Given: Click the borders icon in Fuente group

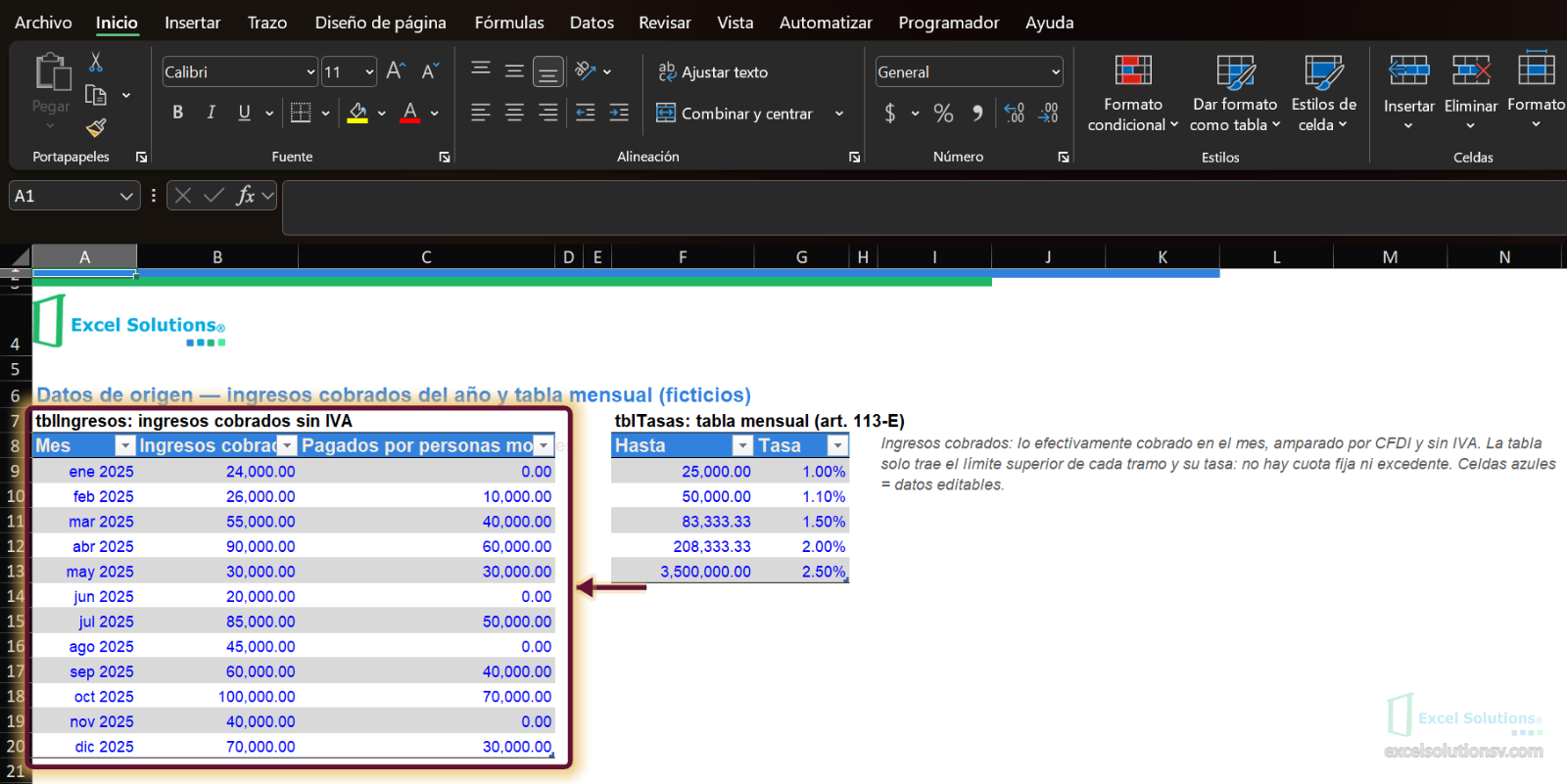Looking at the screenshot, I should [301, 113].
